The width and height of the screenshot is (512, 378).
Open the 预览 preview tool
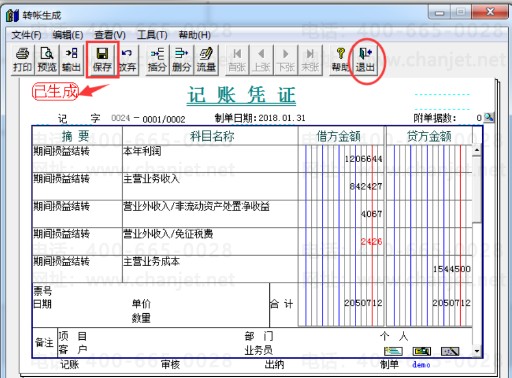point(47,60)
